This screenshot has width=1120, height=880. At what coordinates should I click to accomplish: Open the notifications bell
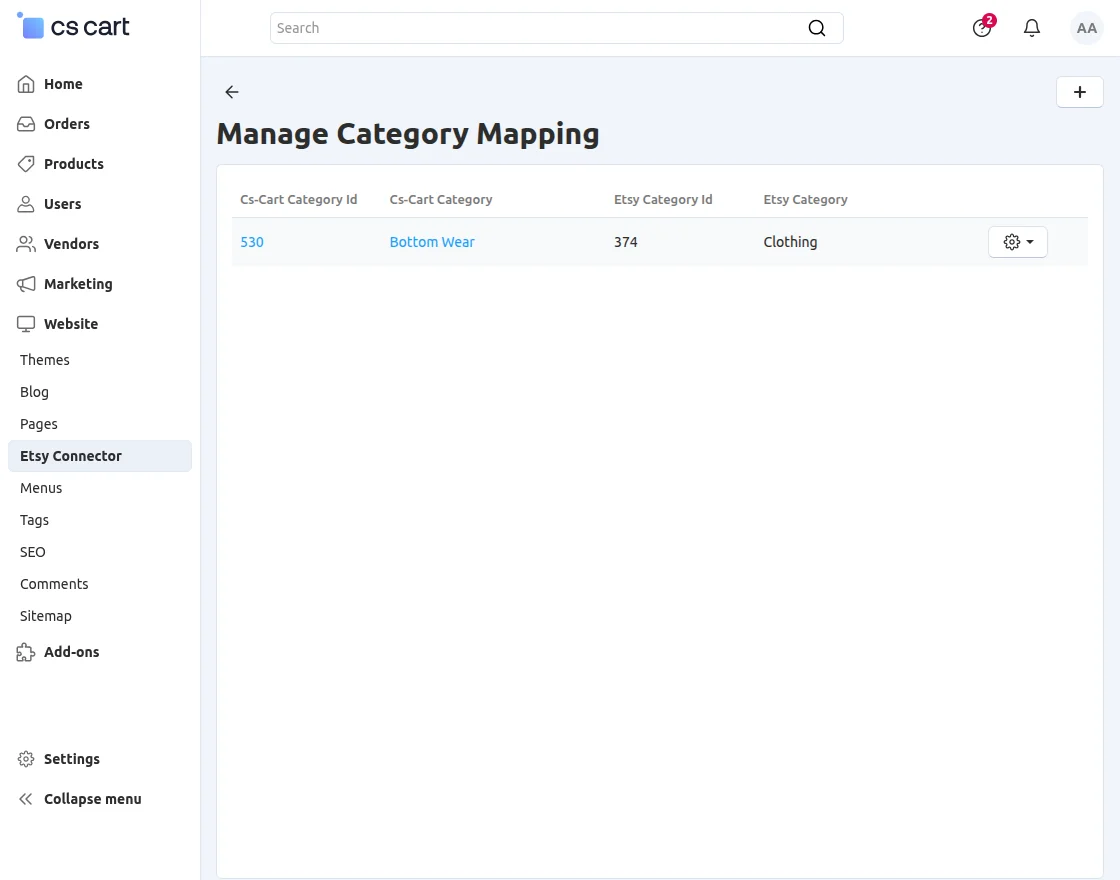pyautogui.click(x=1031, y=28)
